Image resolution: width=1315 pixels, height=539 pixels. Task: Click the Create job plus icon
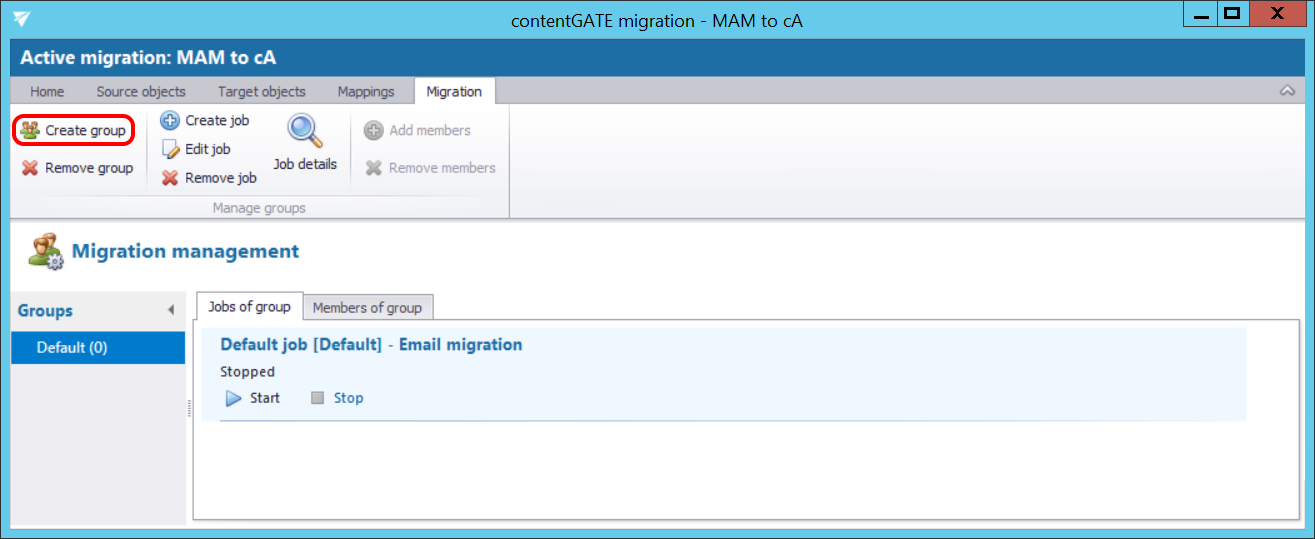tap(170, 120)
